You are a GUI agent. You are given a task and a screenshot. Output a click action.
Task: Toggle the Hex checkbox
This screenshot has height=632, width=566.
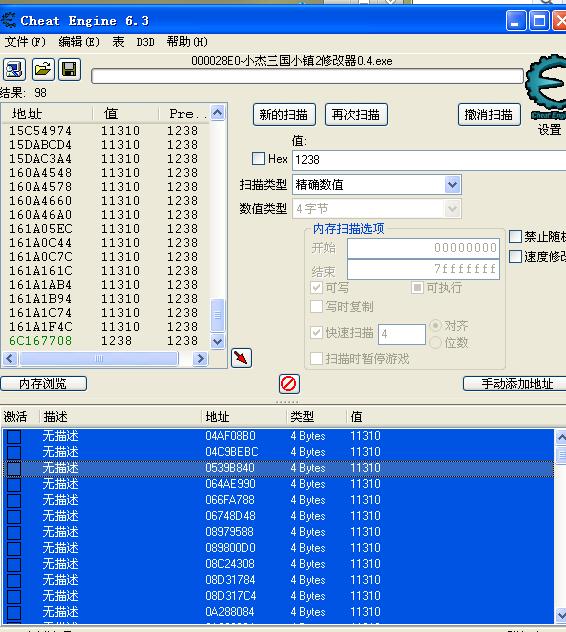coord(258,158)
